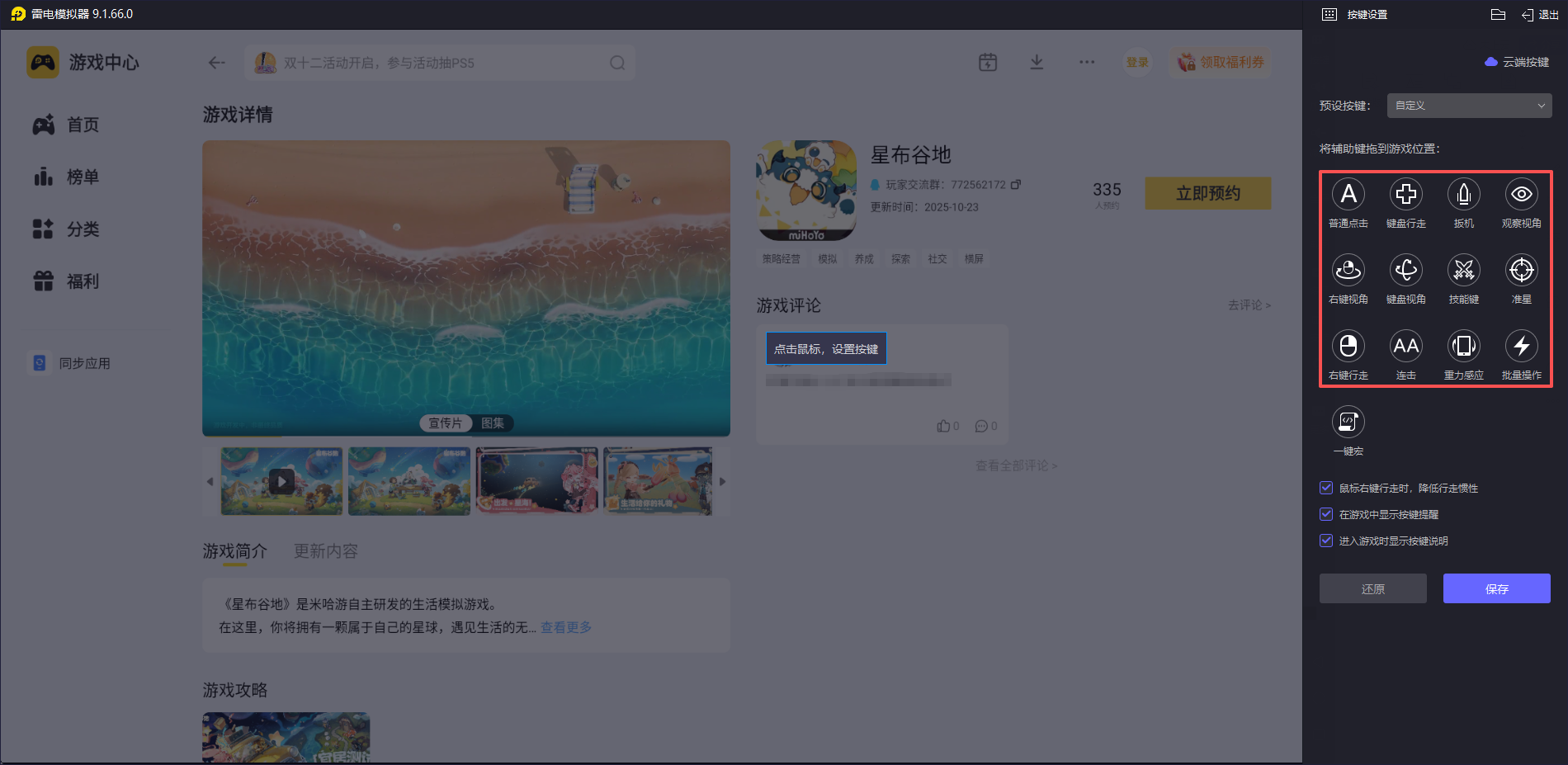Viewport: 1568px width, 765px height.
Task: Toggle 鼠标右键行走时，降低行走惯性 checkbox
Action: pyautogui.click(x=1326, y=488)
